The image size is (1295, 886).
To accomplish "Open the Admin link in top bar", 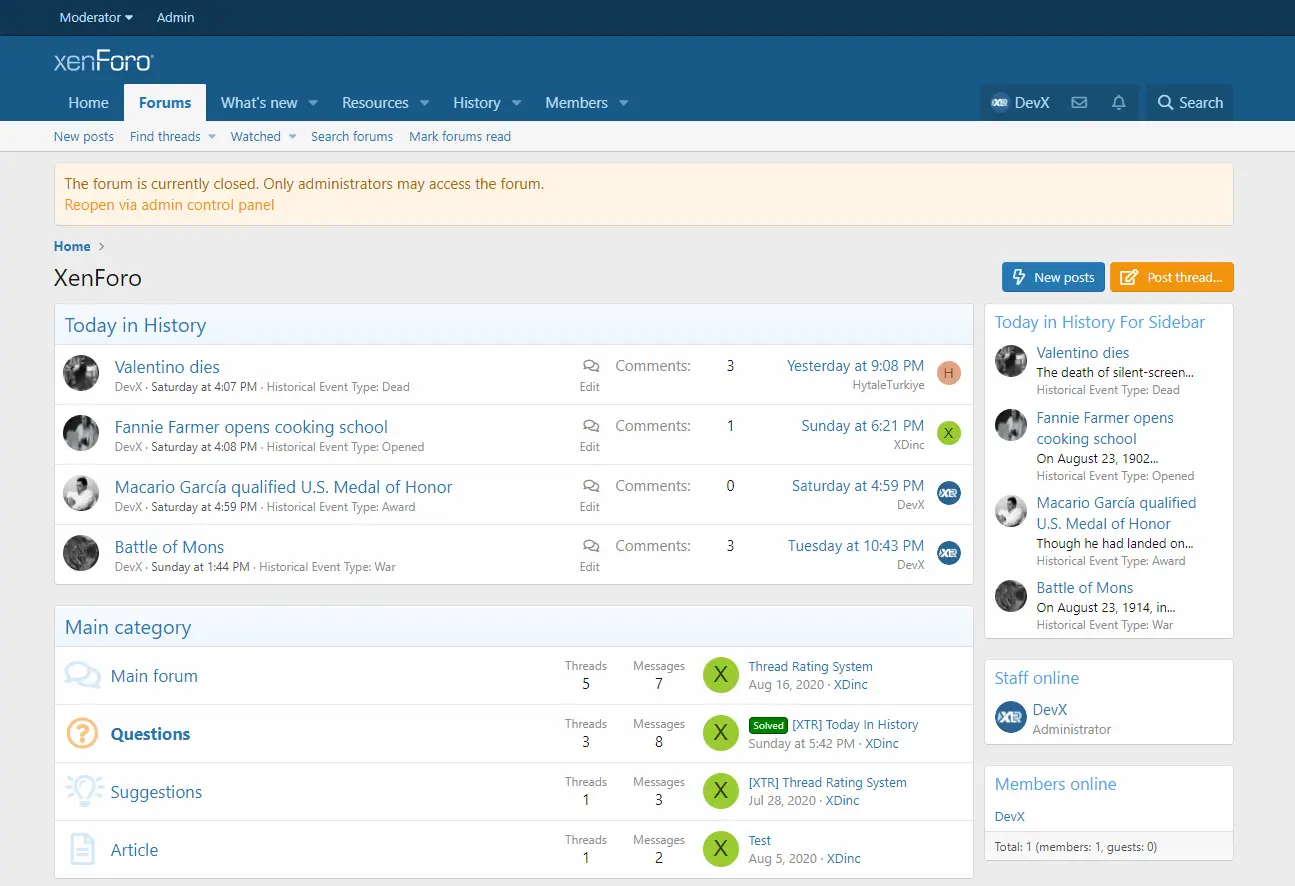I will click(176, 18).
